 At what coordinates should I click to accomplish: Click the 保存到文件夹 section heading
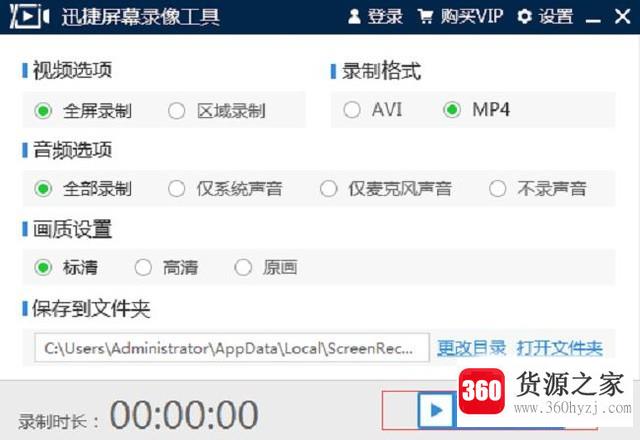(x=91, y=309)
